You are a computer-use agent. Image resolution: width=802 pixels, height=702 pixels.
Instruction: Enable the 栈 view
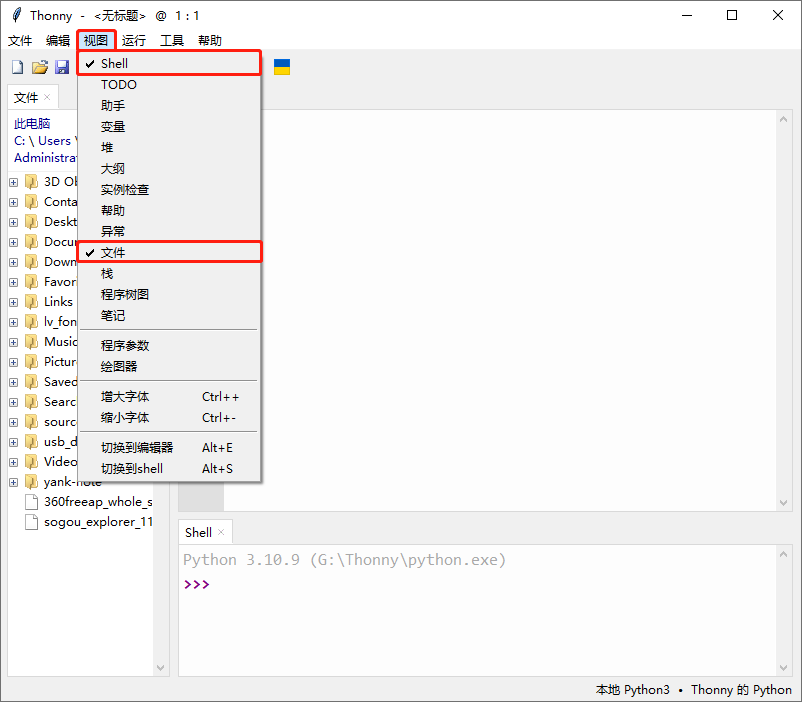(169, 273)
